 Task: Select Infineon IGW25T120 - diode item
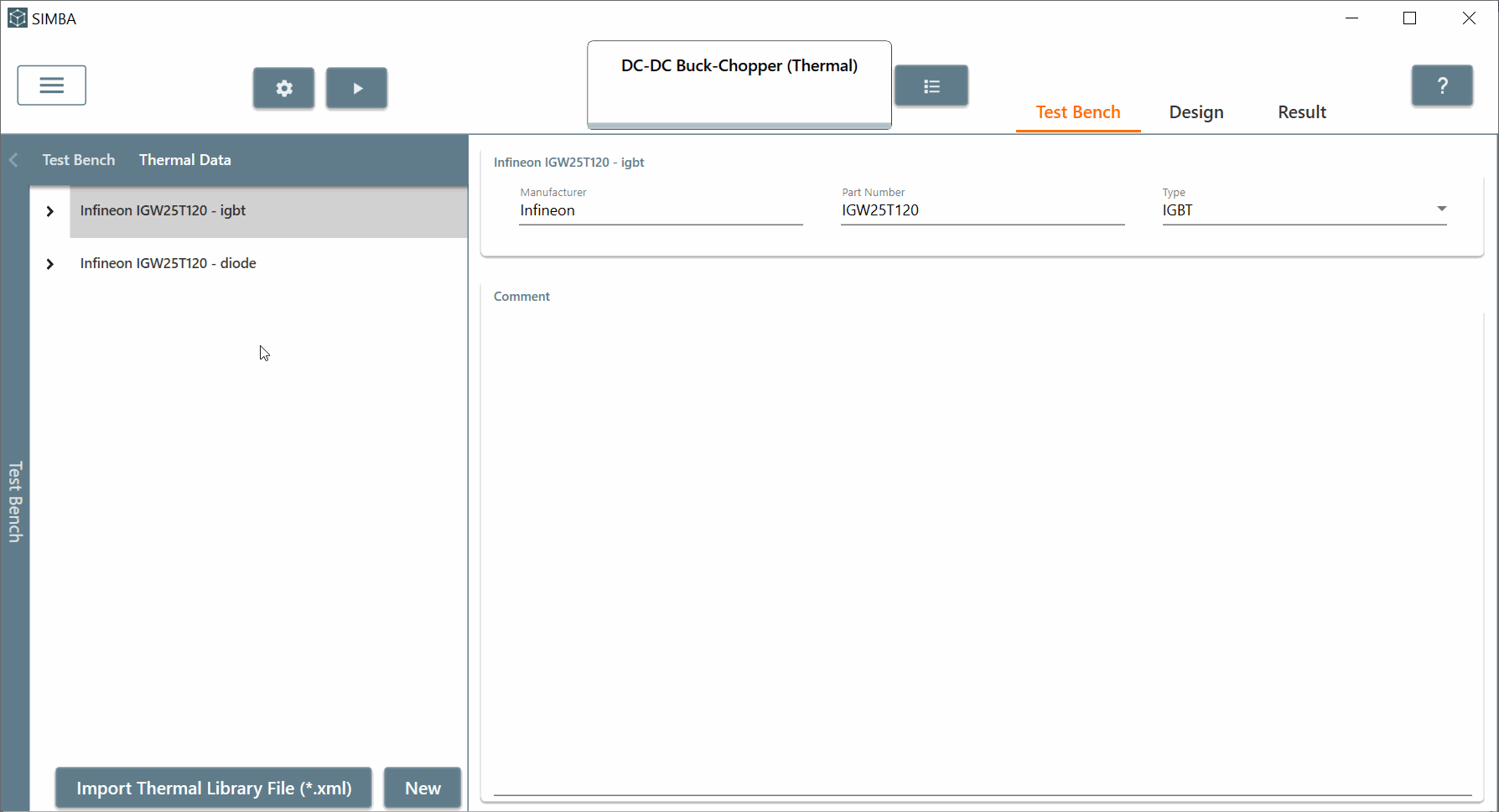click(x=169, y=263)
